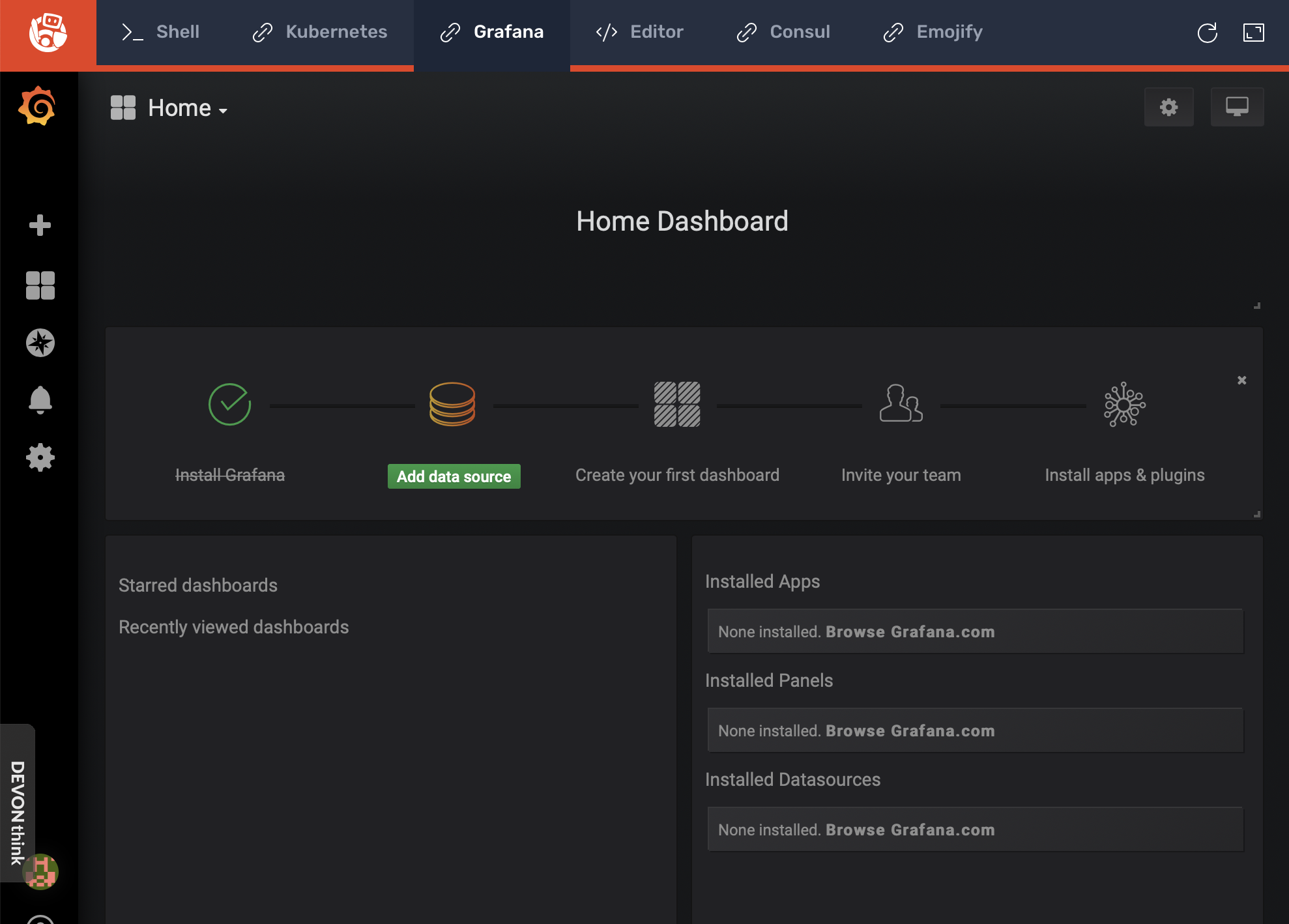Open Explore compass icon

point(40,343)
